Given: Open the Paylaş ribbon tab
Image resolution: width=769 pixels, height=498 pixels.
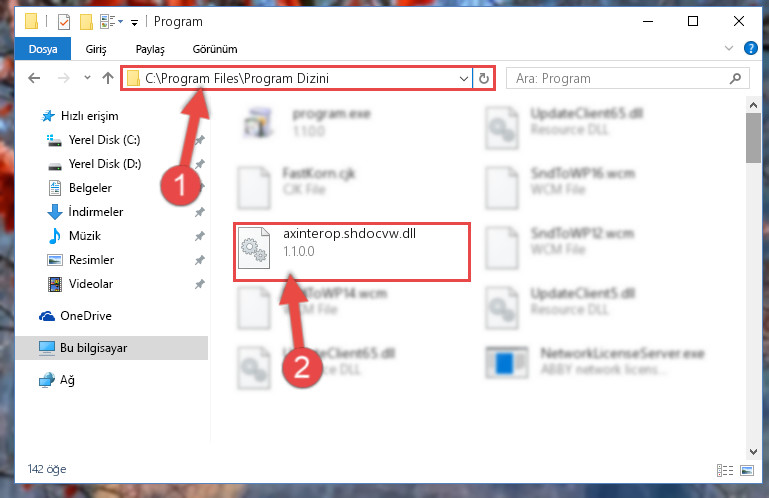Looking at the screenshot, I should click(x=150, y=49).
